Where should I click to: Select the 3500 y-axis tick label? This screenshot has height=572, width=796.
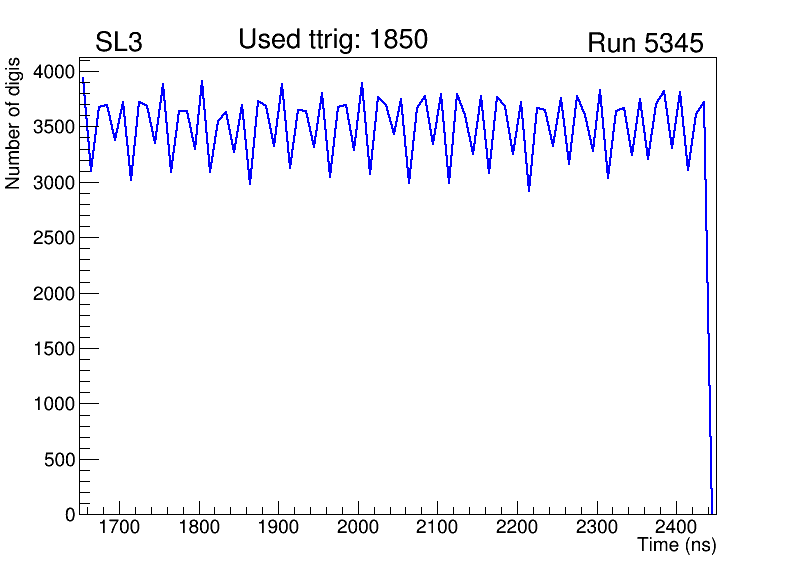click(54, 127)
